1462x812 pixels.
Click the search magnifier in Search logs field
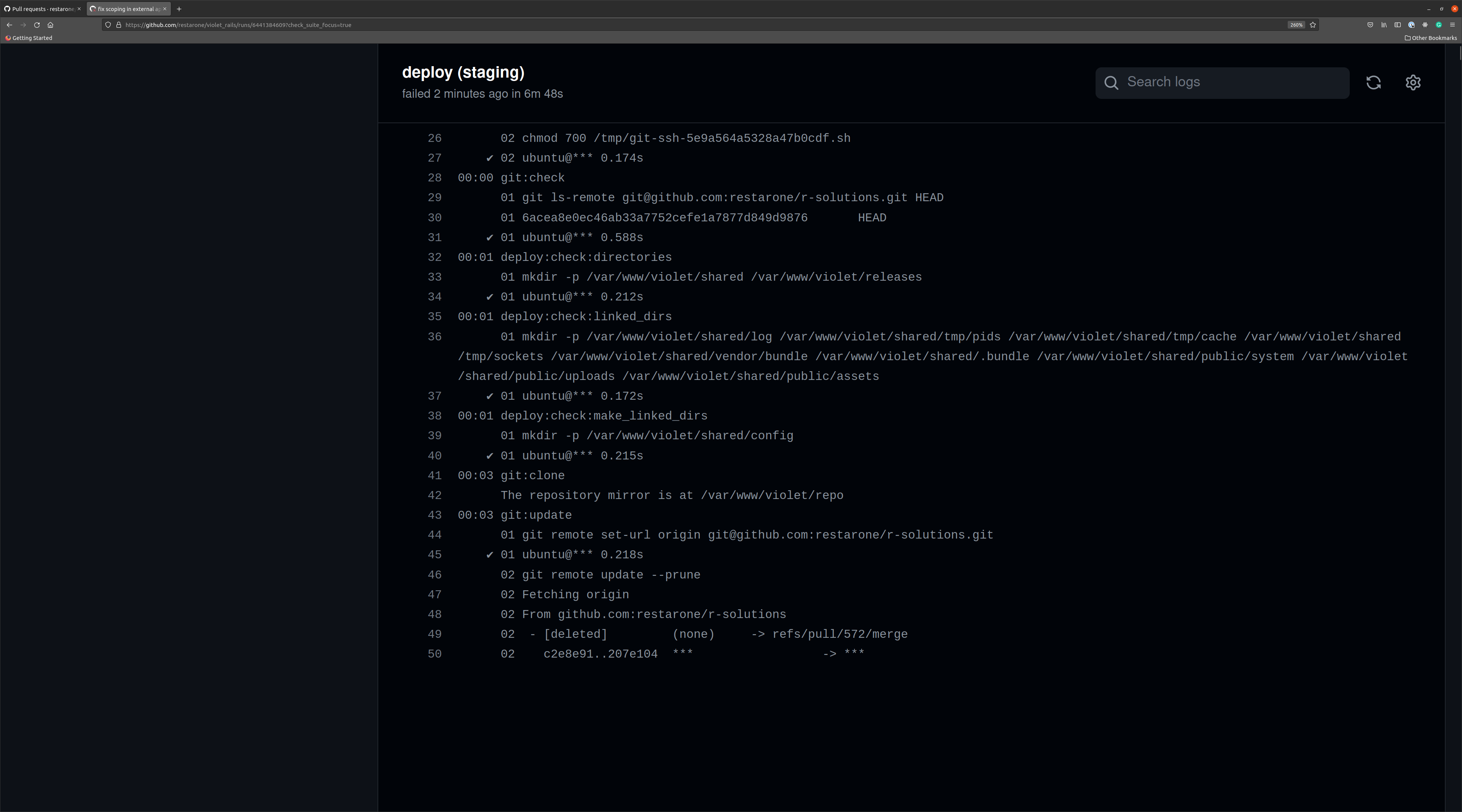click(1111, 82)
